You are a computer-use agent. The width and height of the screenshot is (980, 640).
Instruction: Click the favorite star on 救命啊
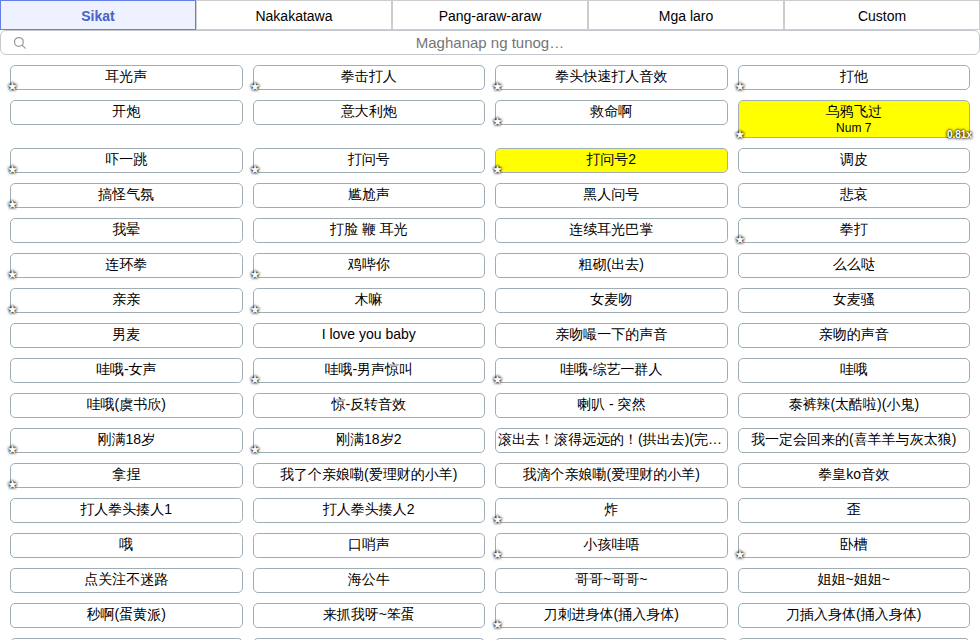(498, 122)
